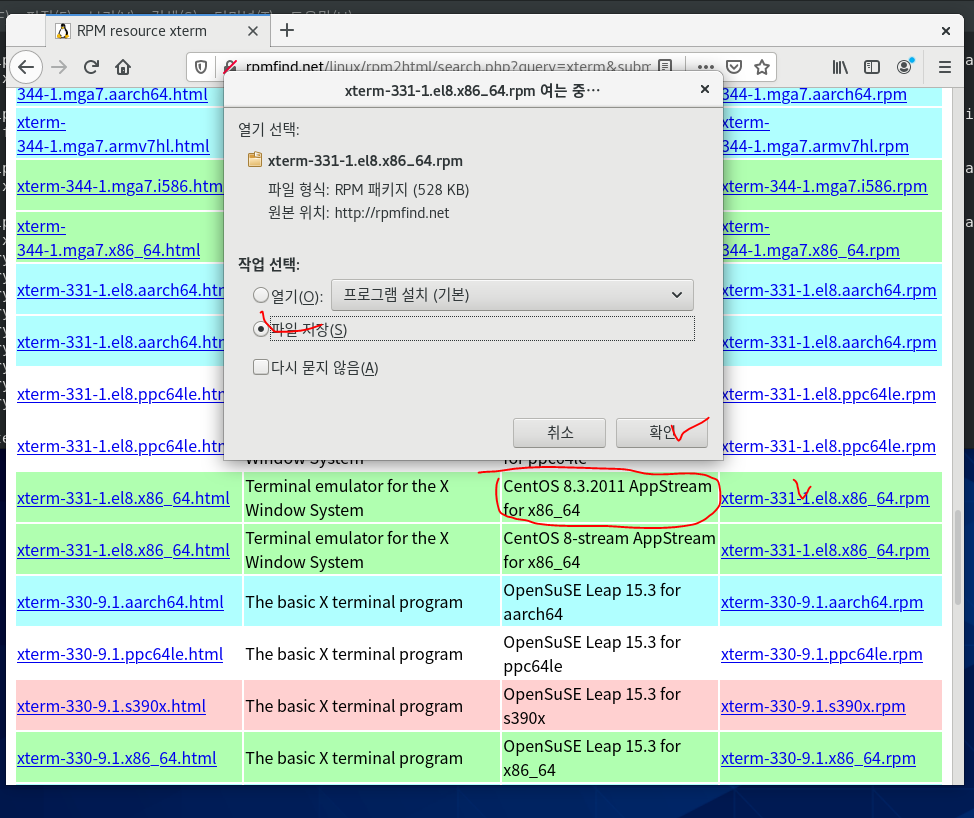Open the Firefox home page
Screen dimensions: 974x818
point(123,67)
